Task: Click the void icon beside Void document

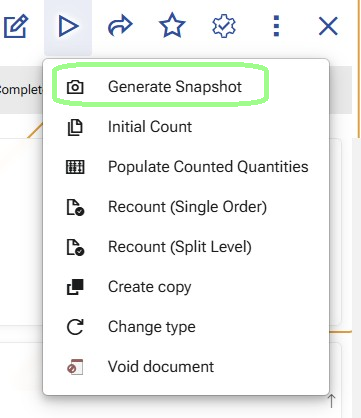Action: [75, 367]
